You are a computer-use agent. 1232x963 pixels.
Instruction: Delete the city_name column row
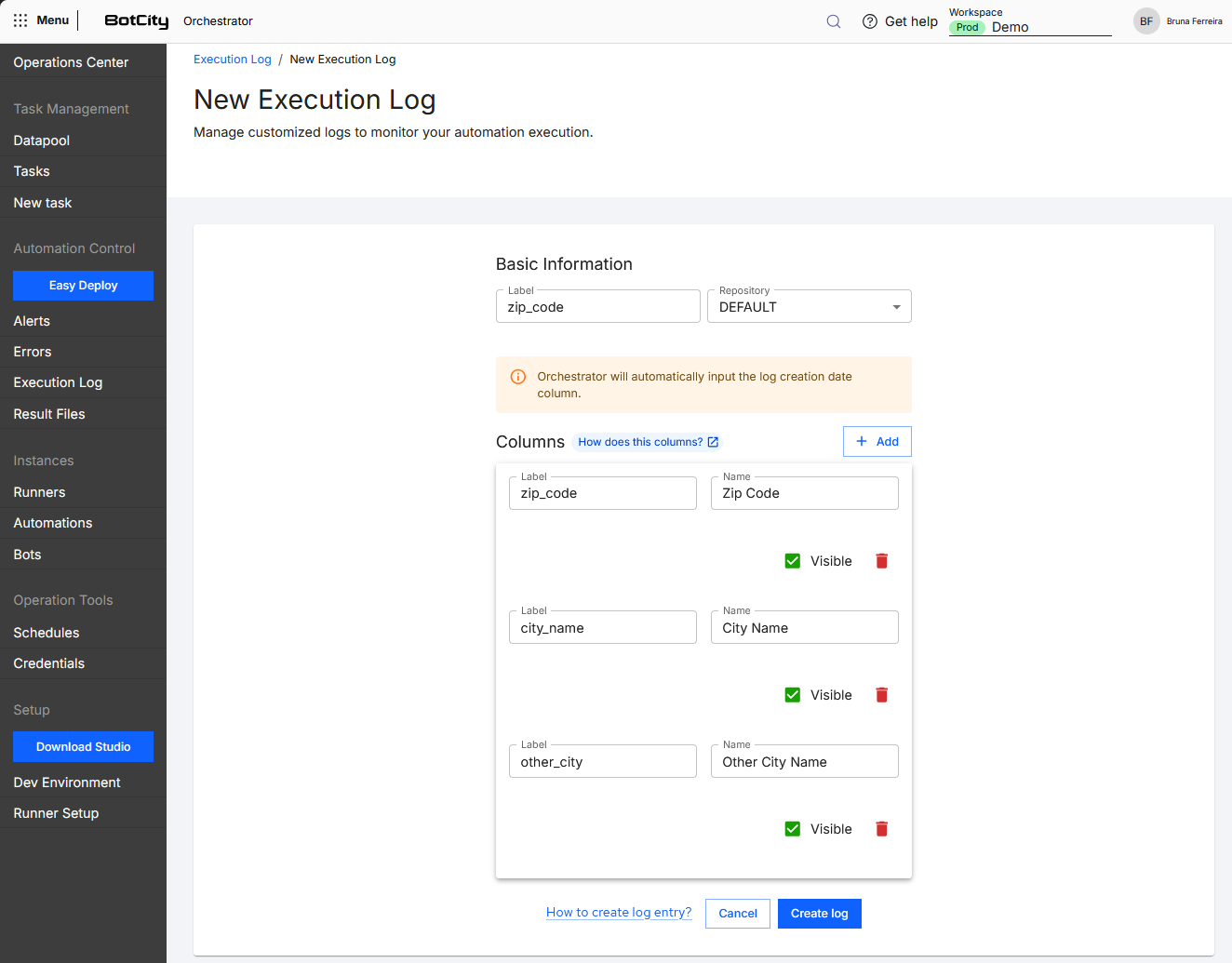[882, 695]
